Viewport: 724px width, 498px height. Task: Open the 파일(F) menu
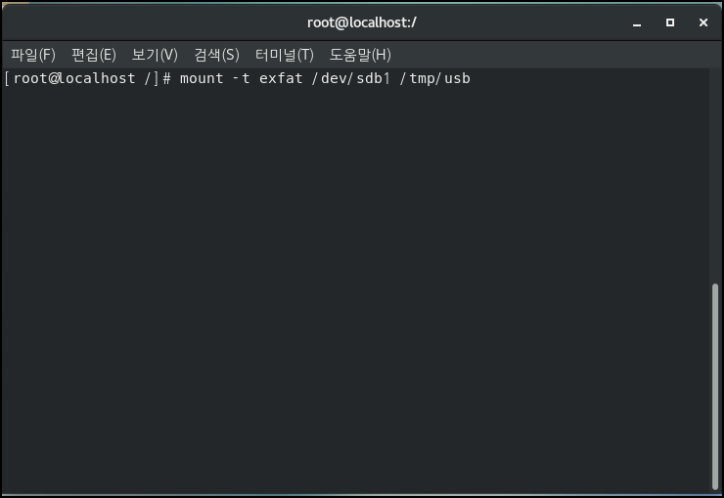[33, 55]
